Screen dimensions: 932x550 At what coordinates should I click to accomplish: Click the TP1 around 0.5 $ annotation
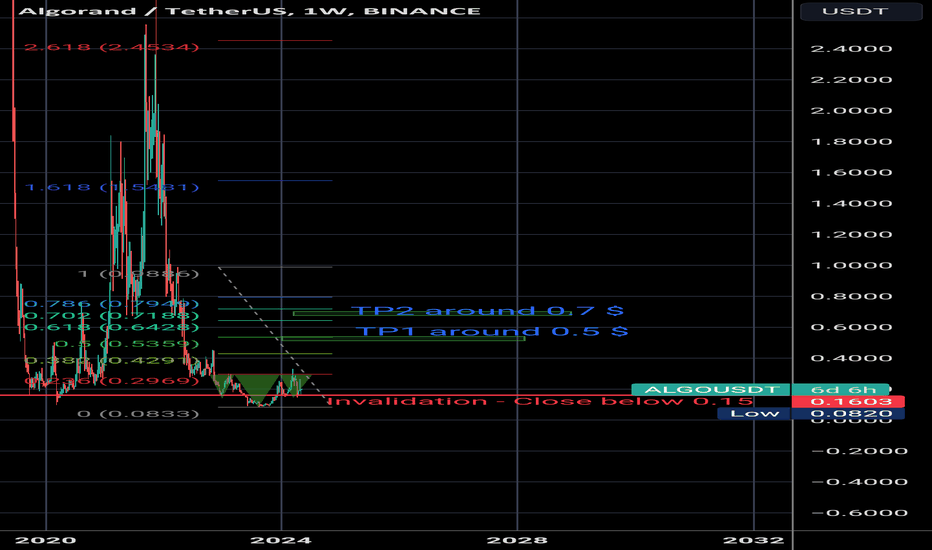click(492, 331)
